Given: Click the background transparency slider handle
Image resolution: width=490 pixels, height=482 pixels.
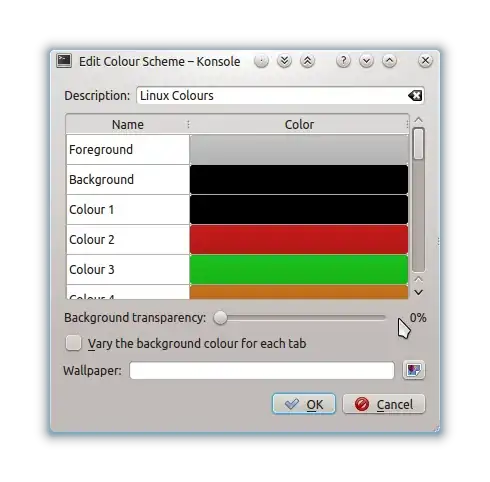Looking at the screenshot, I should click(220, 318).
